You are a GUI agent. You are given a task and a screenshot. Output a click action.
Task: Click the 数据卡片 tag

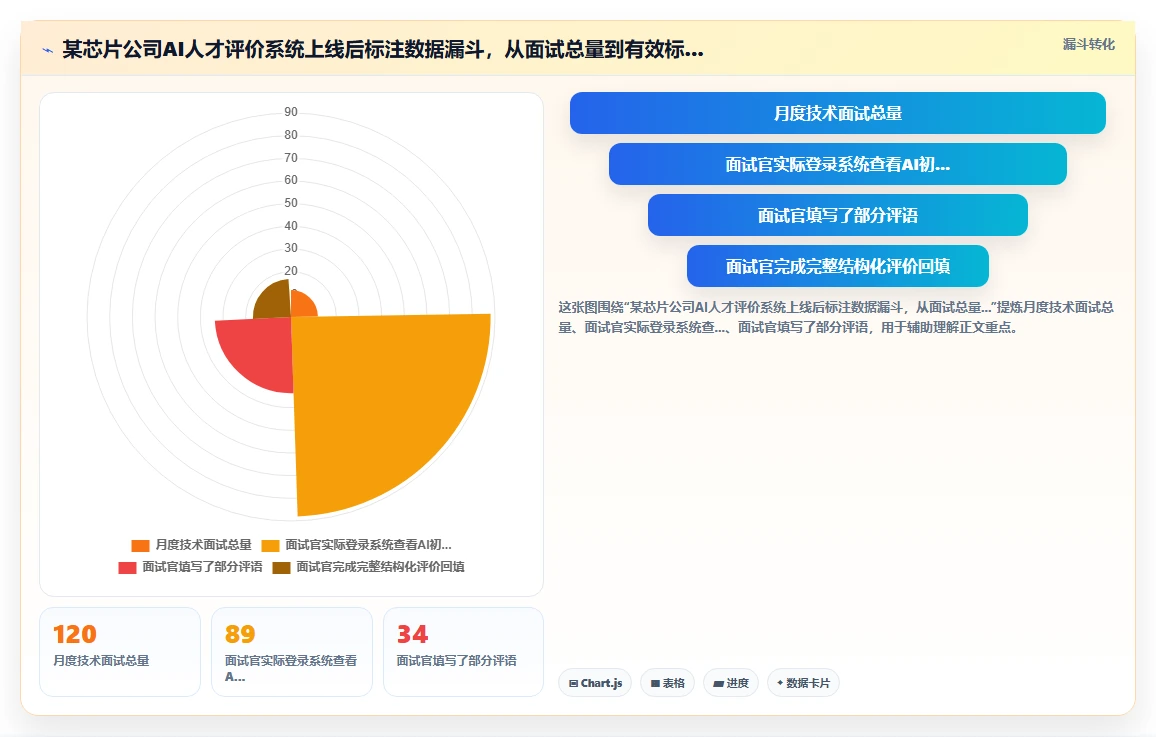point(803,683)
